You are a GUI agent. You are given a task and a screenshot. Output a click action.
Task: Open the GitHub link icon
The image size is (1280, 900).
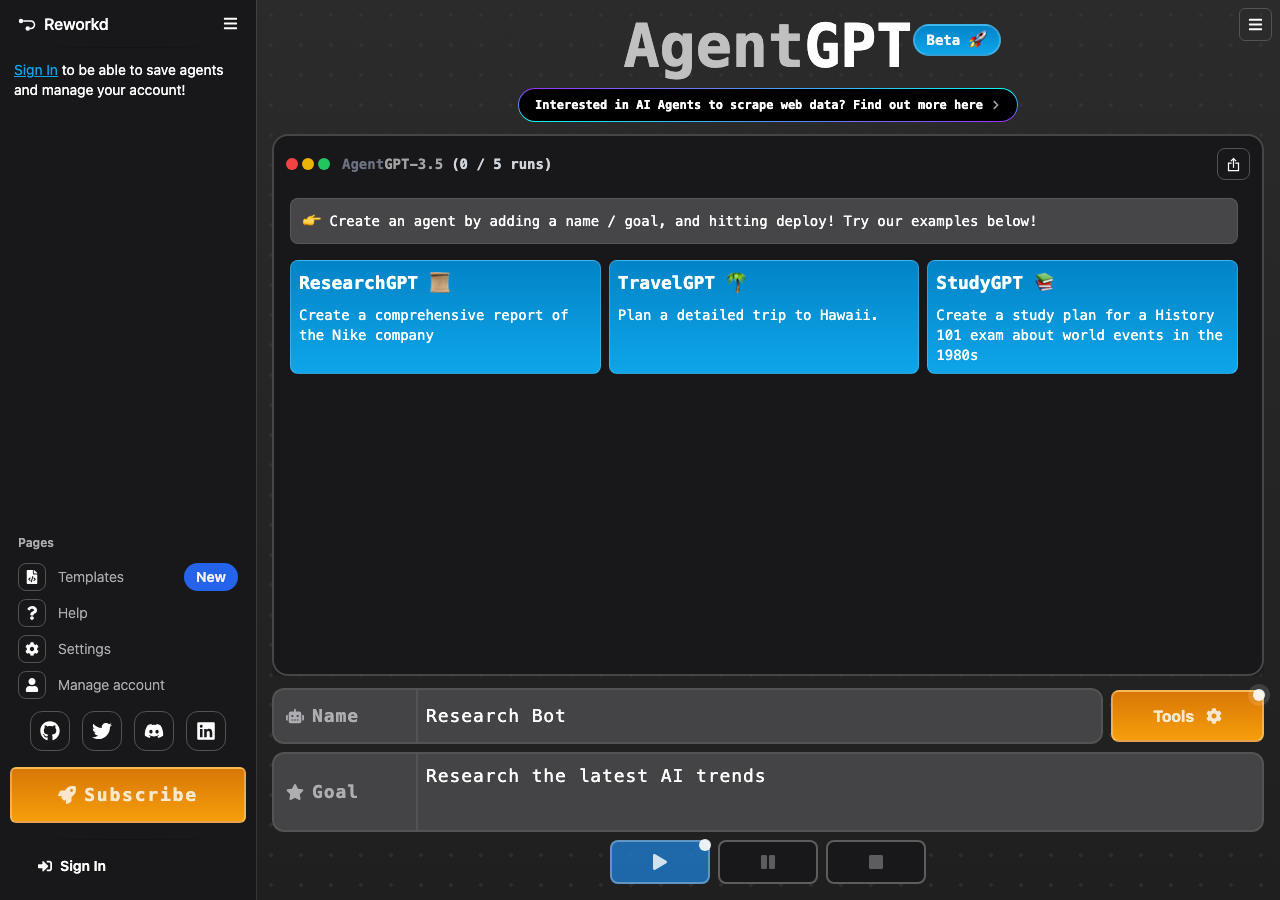click(50, 731)
